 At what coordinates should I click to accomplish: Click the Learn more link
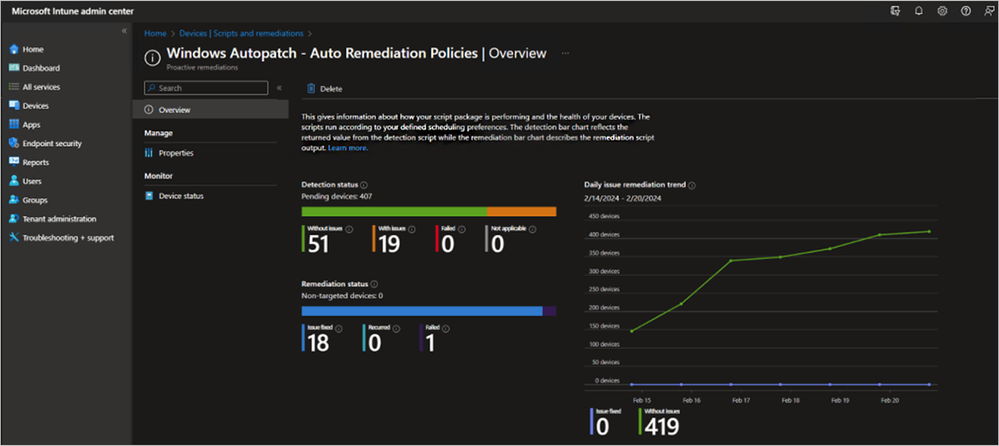[347, 148]
